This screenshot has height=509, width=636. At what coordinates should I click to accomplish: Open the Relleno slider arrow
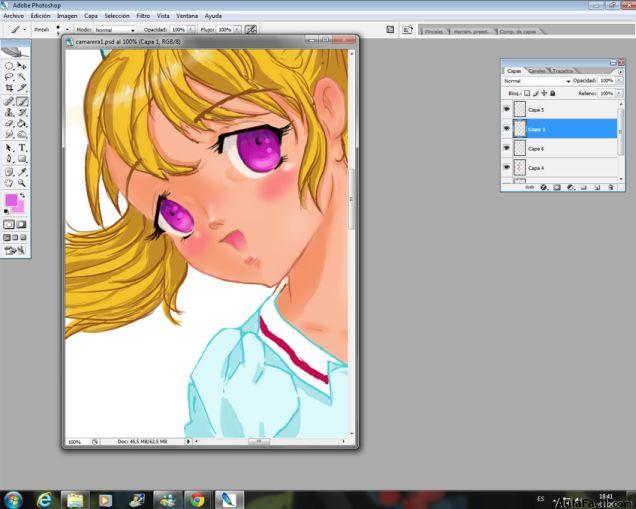click(619, 93)
